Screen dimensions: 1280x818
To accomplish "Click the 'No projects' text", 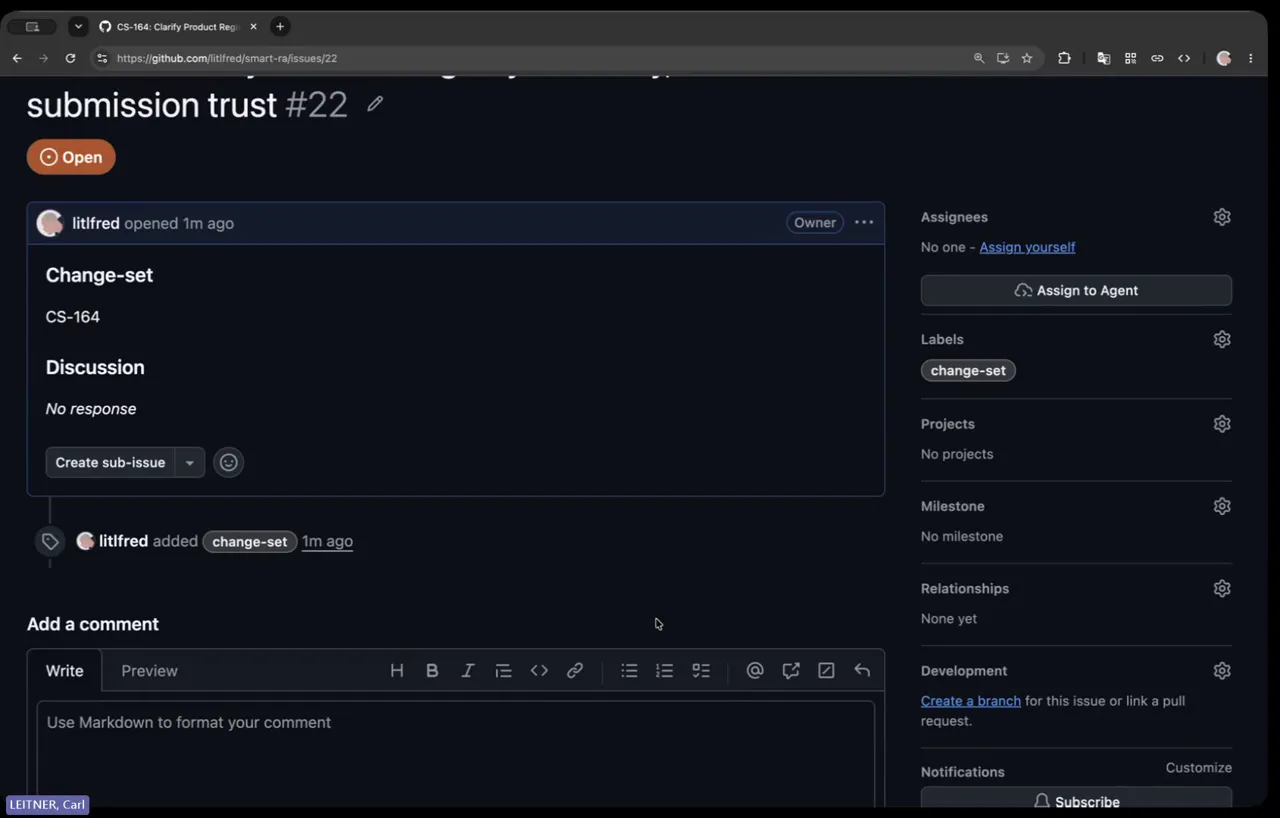I will (x=957, y=454).
